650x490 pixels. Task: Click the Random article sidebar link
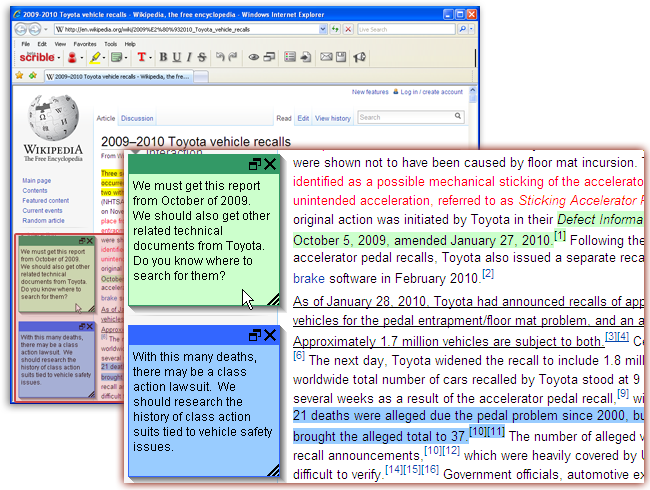43,221
